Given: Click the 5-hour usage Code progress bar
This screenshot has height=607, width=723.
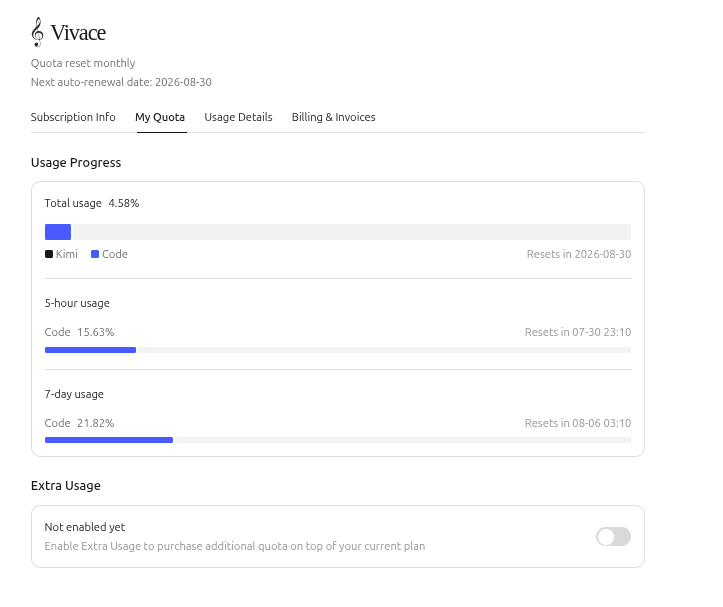Looking at the screenshot, I should [338, 350].
